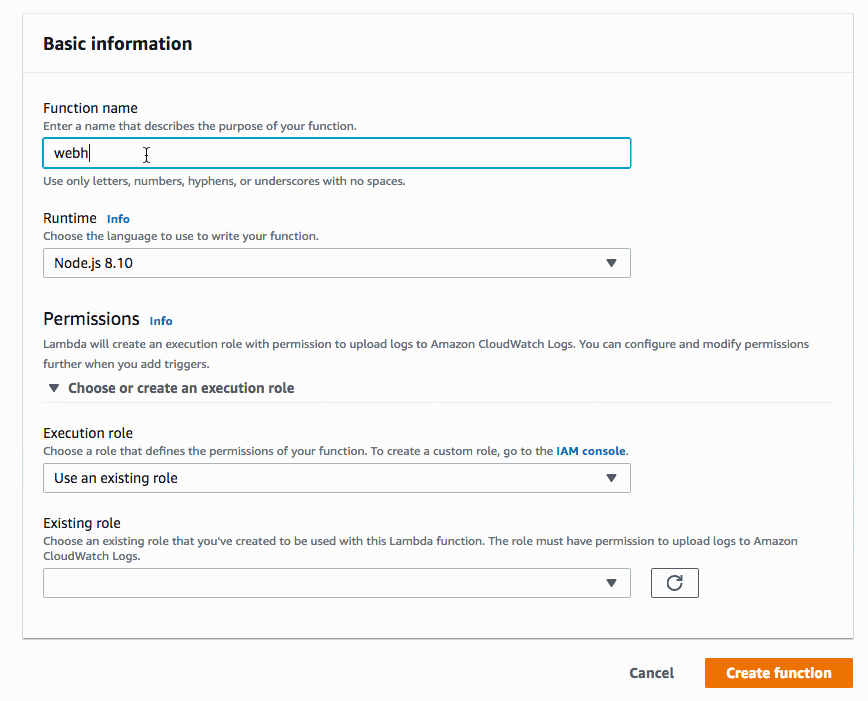Click the 'Existing role' field label
The image size is (868, 701).
click(82, 523)
